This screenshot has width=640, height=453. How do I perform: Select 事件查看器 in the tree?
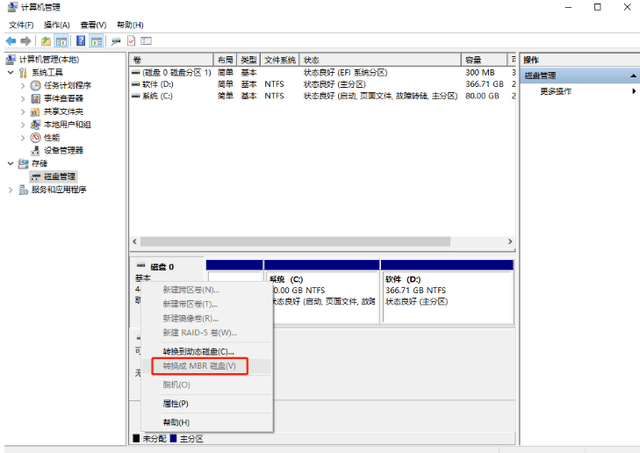(x=63, y=98)
